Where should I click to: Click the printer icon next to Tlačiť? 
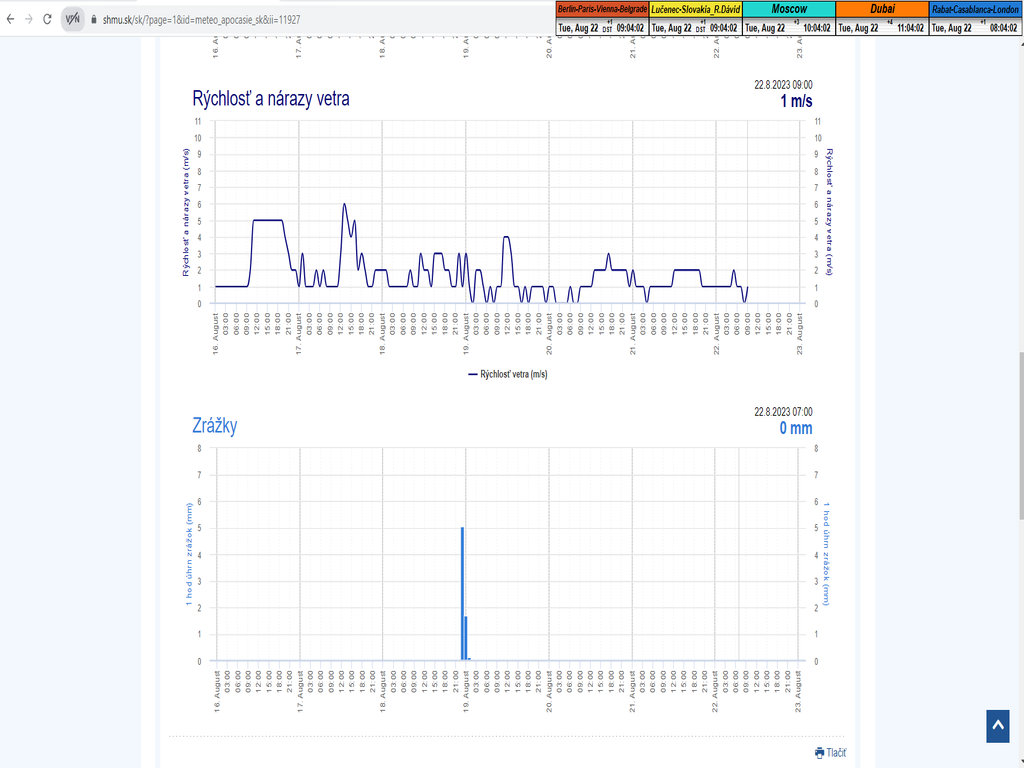pyautogui.click(x=819, y=752)
